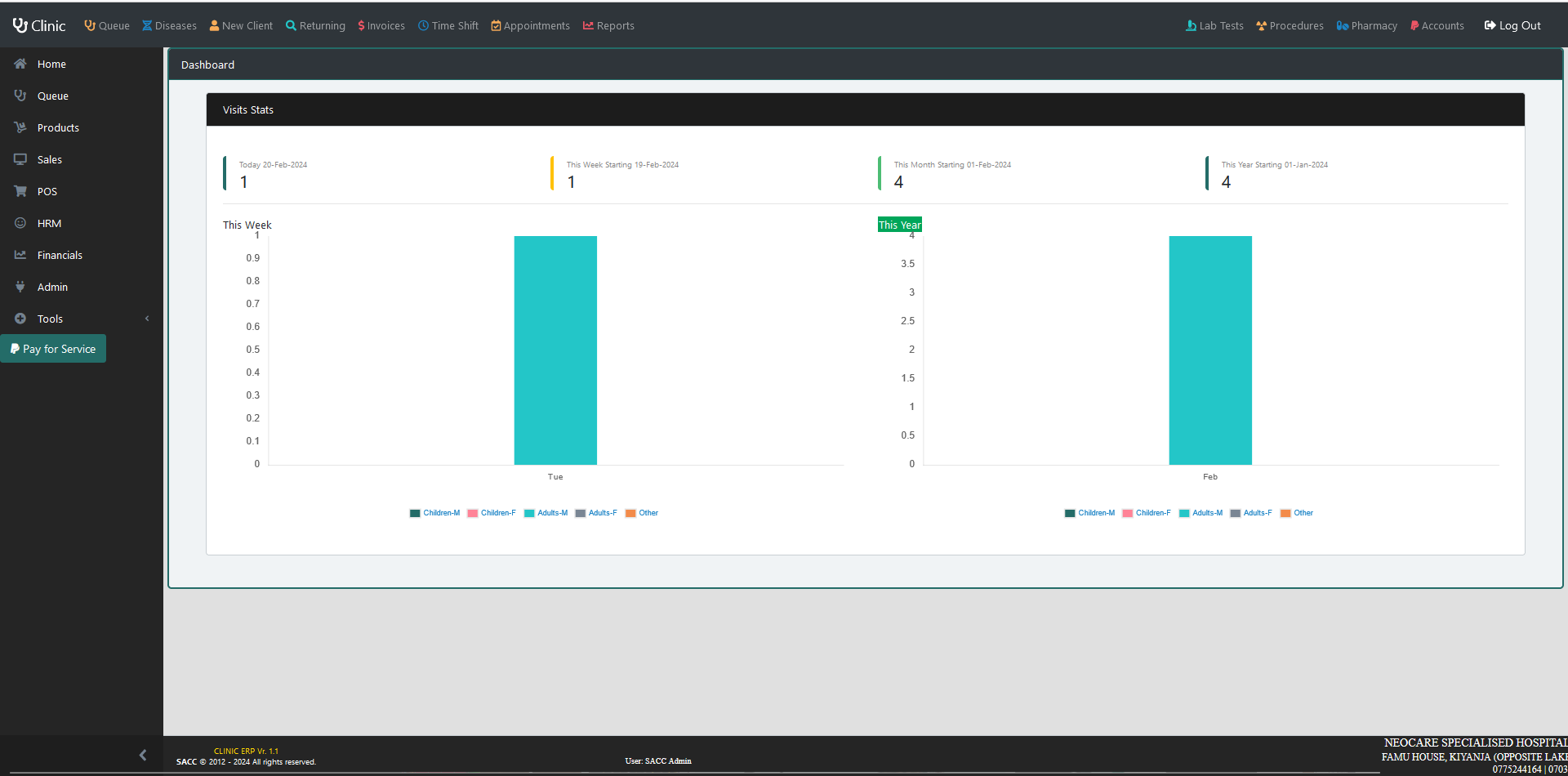Click the sidebar Home house icon
The width and height of the screenshot is (1568, 776).
20,64
